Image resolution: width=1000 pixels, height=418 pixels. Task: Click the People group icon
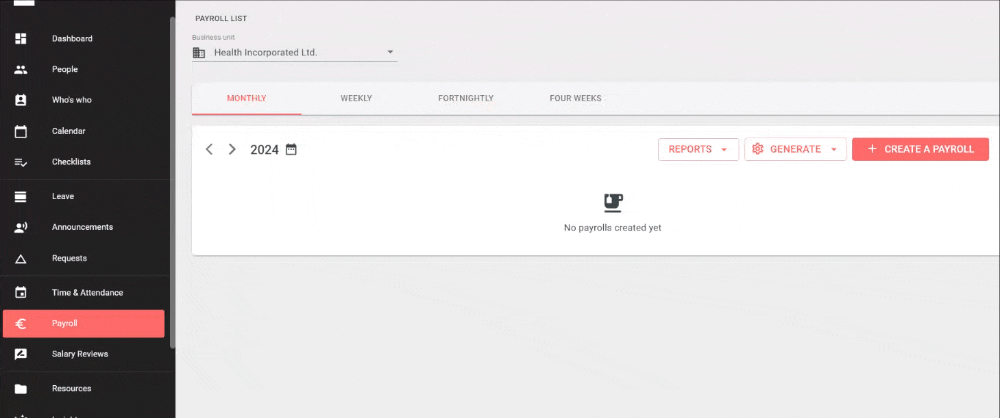coord(20,70)
